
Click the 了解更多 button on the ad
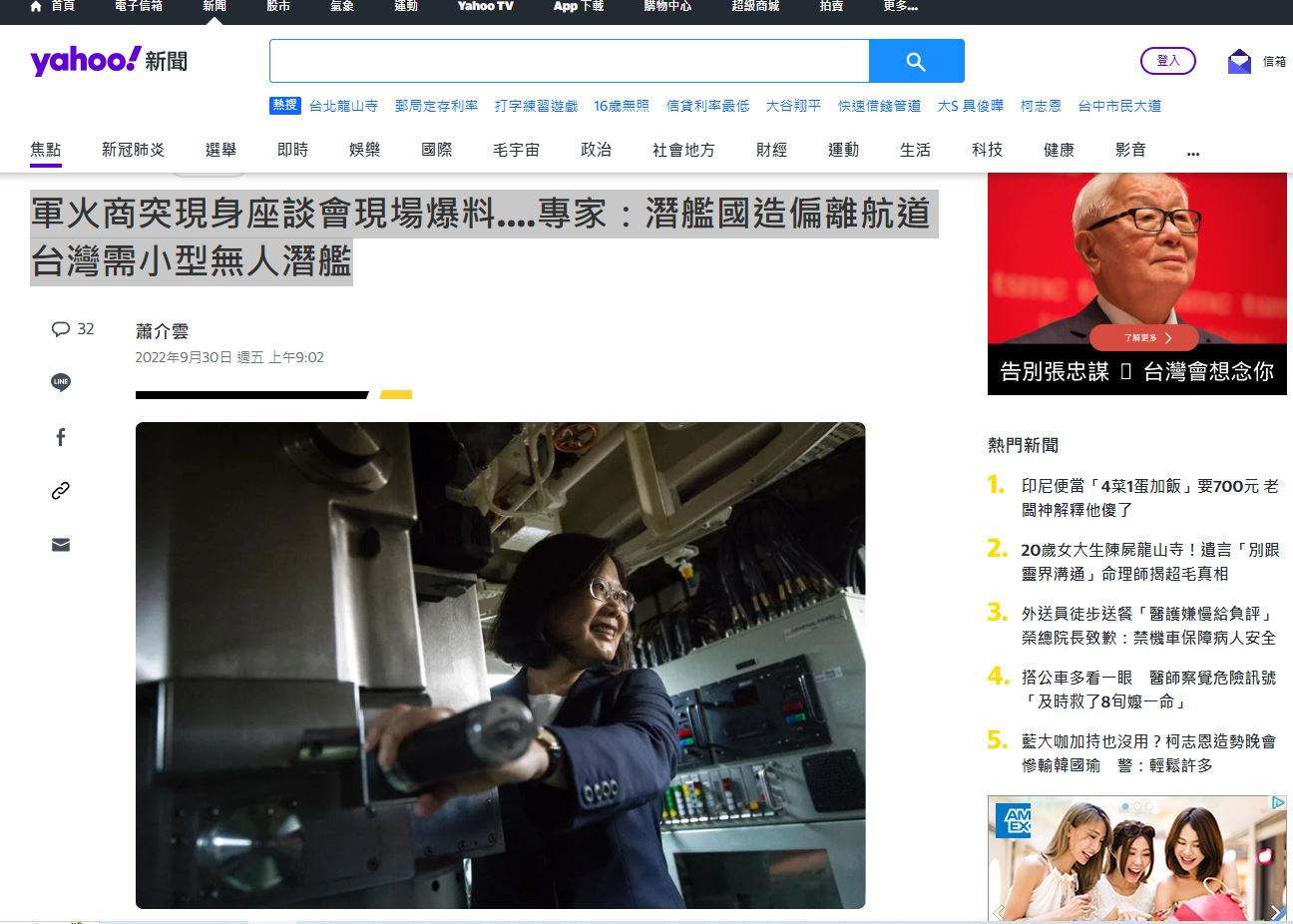tap(1144, 337)
